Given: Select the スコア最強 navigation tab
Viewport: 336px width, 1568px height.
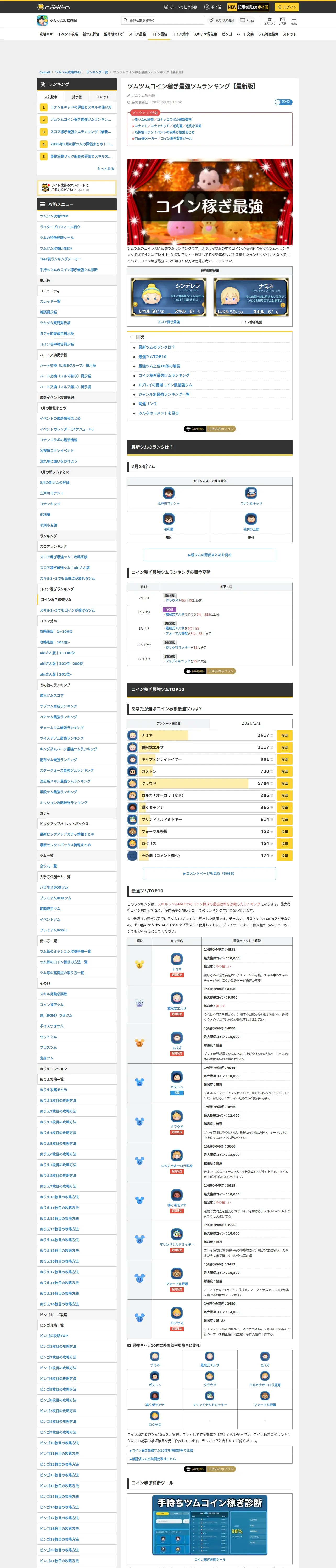Looking at the screenshot, I should pyautogui.click(x=137, y=34).
